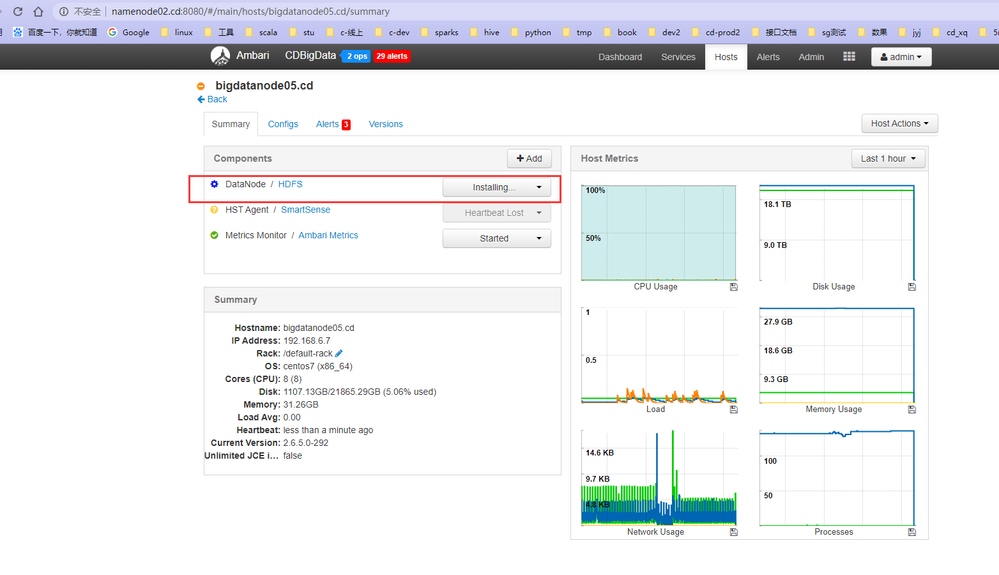Reload the page with browser refresh icon
The image size is (999, 575).
(x=18, y=11)
